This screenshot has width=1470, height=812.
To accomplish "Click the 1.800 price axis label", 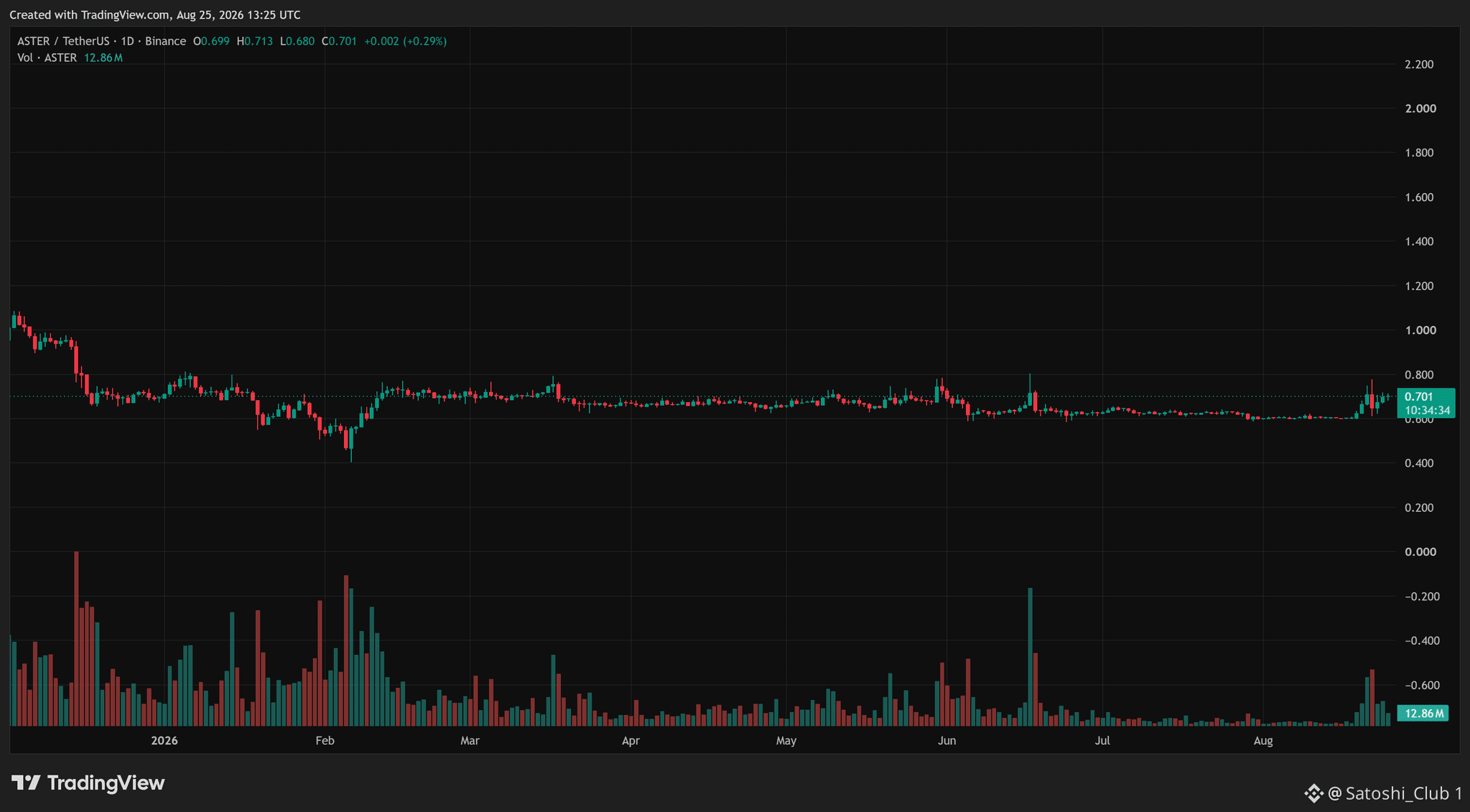I will click(1419, 153).
